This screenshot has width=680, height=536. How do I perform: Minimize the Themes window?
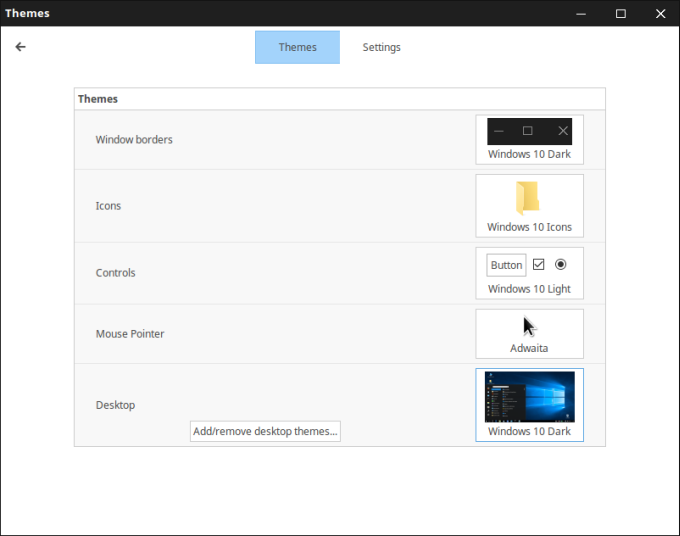581,13
